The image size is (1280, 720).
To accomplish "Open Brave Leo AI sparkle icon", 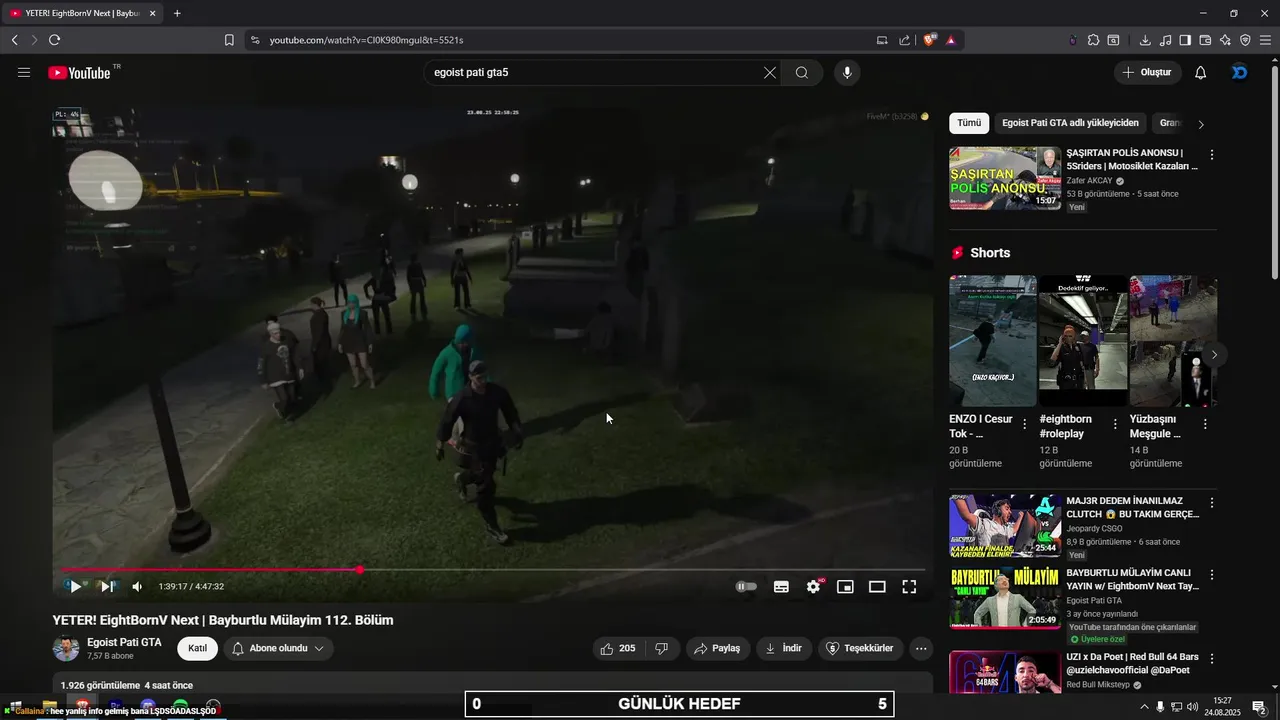I will pos(1225,40).
